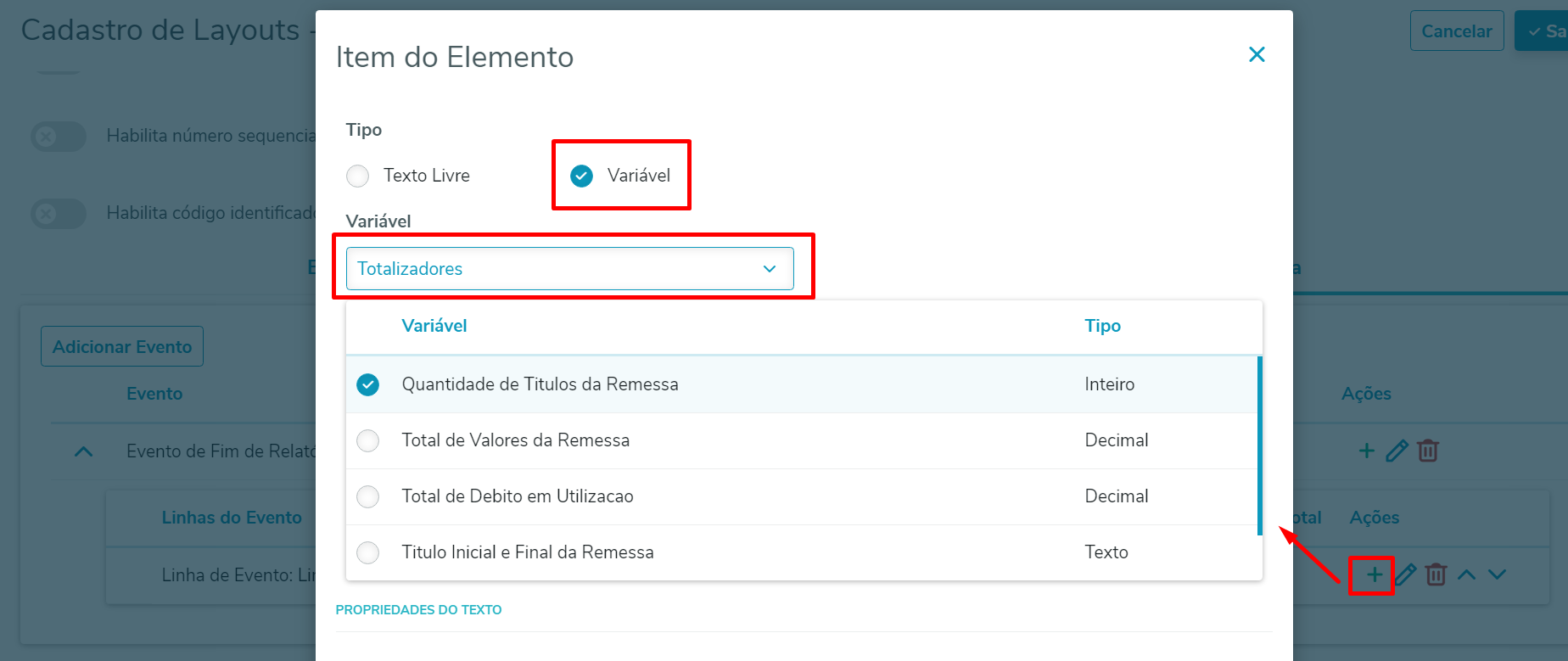
Task: Delete the event line trash icon
Action: (x=1436, y=574)
